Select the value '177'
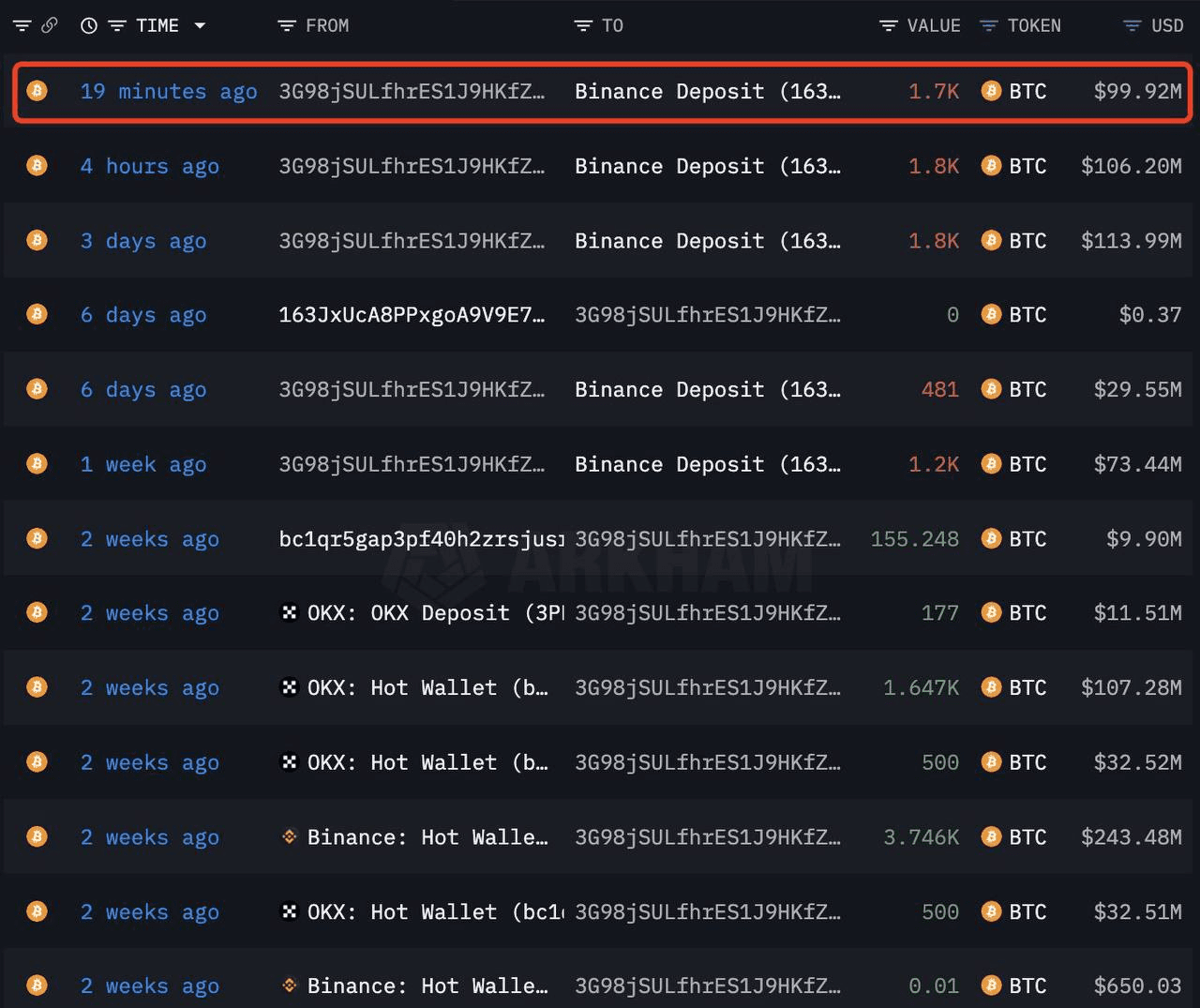 pos(940,613)
